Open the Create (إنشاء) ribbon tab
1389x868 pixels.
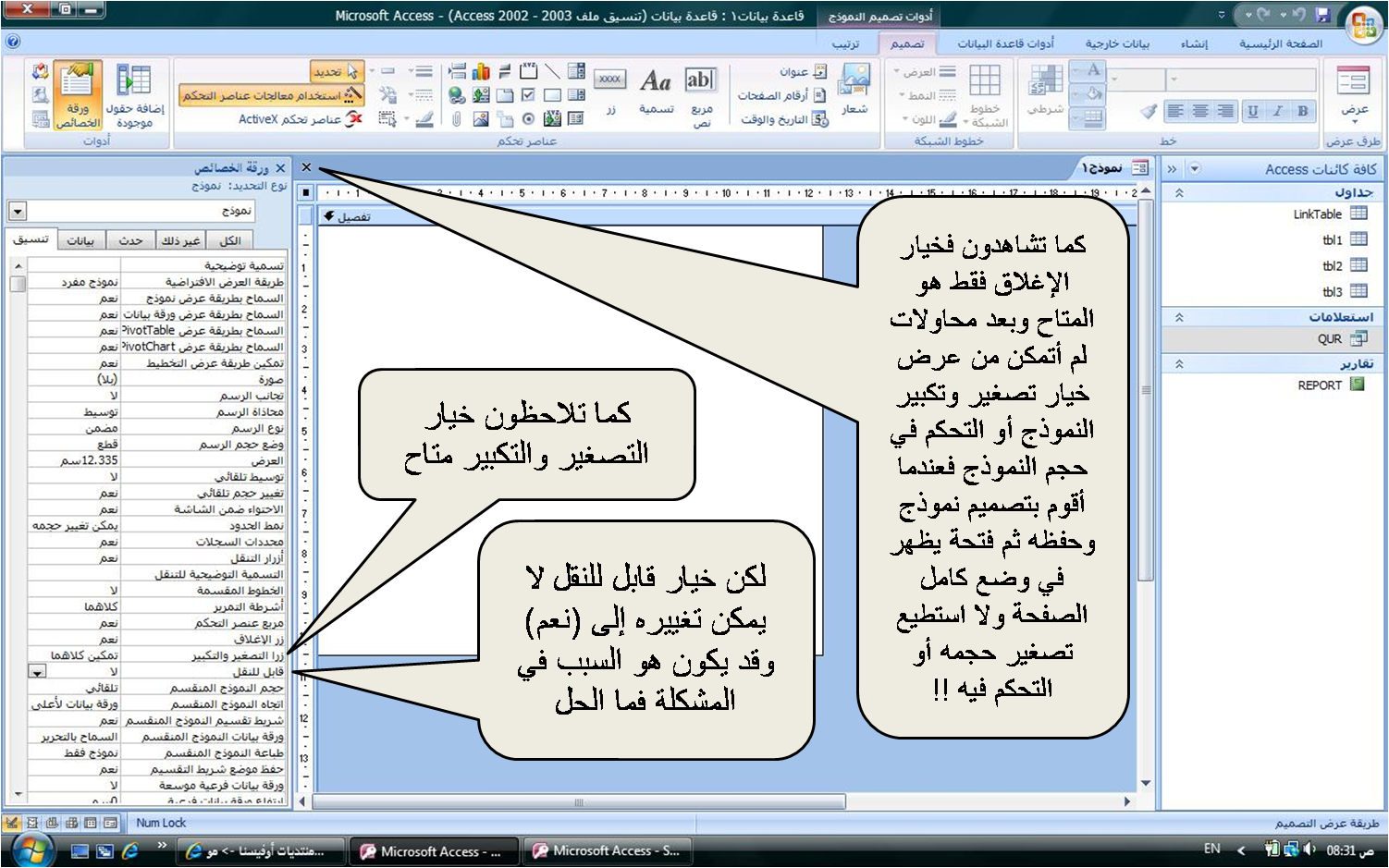click(1194, 43)
